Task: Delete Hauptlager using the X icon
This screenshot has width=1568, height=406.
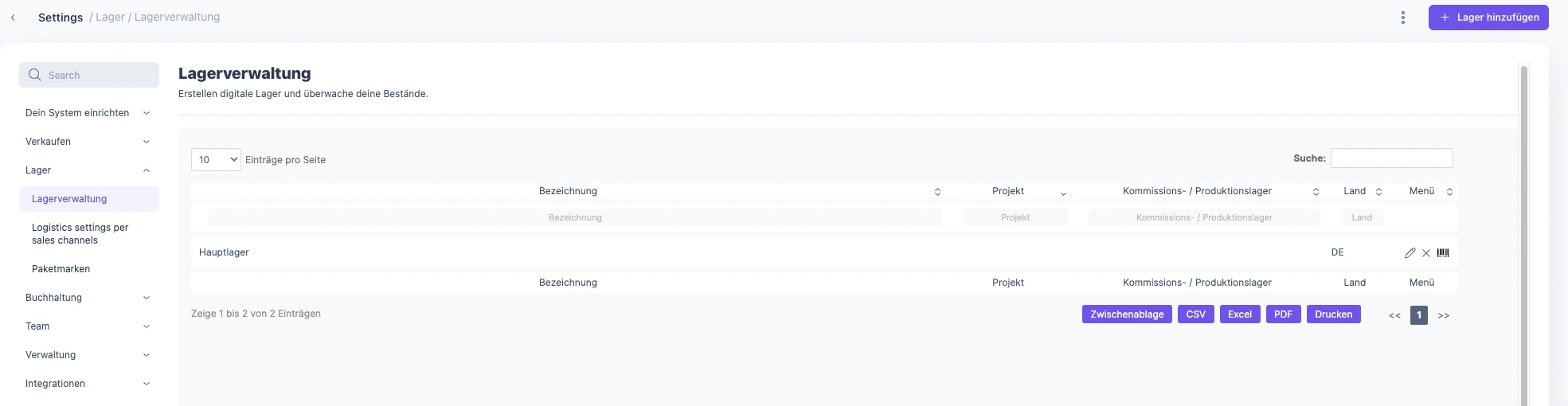Action: (x=1426, y=253)
